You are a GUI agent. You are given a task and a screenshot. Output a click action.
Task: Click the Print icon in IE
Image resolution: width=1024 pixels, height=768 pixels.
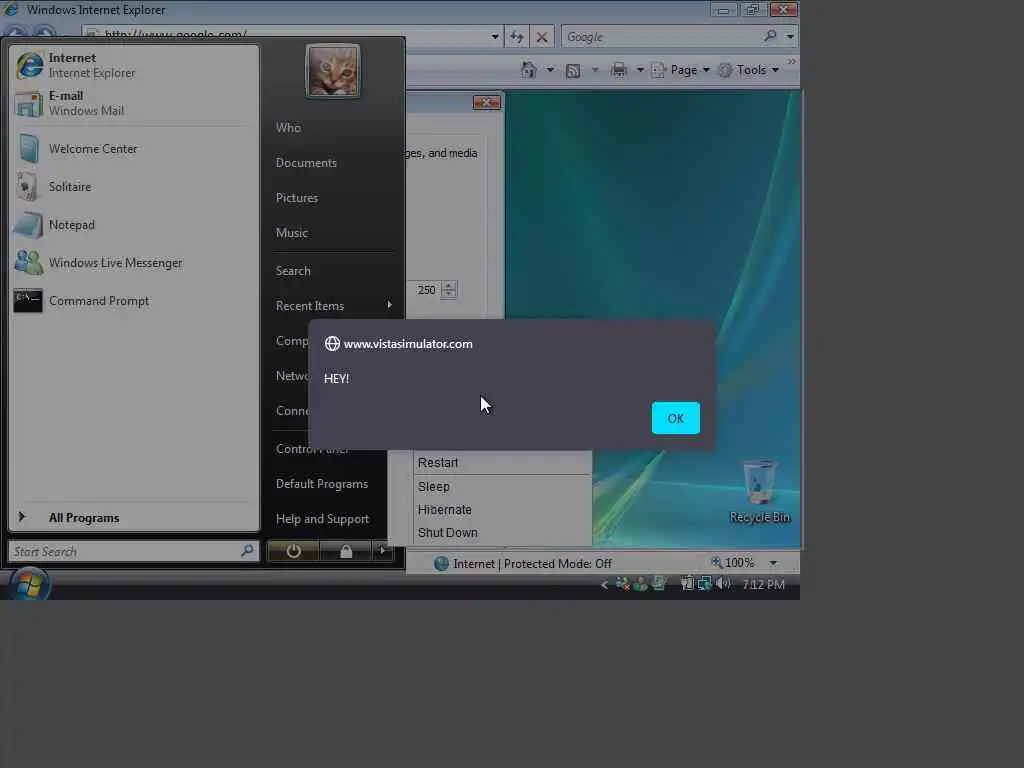pos(618,70)
